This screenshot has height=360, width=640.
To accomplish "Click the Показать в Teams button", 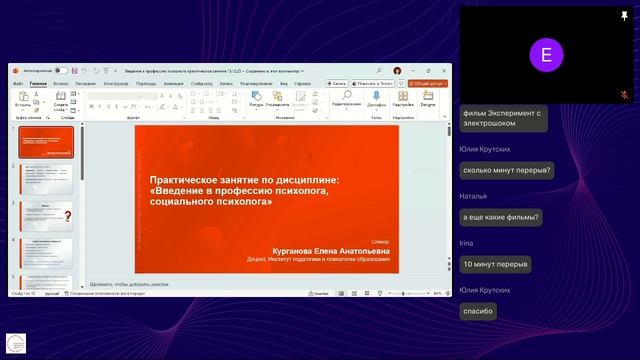I will [372, 83].
